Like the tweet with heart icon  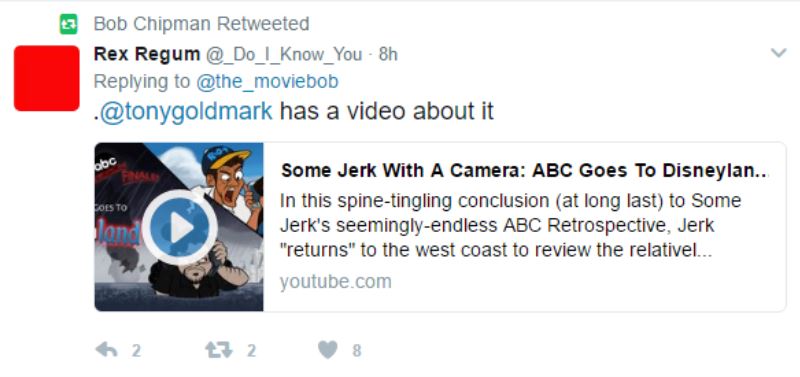tap(328, 350)
